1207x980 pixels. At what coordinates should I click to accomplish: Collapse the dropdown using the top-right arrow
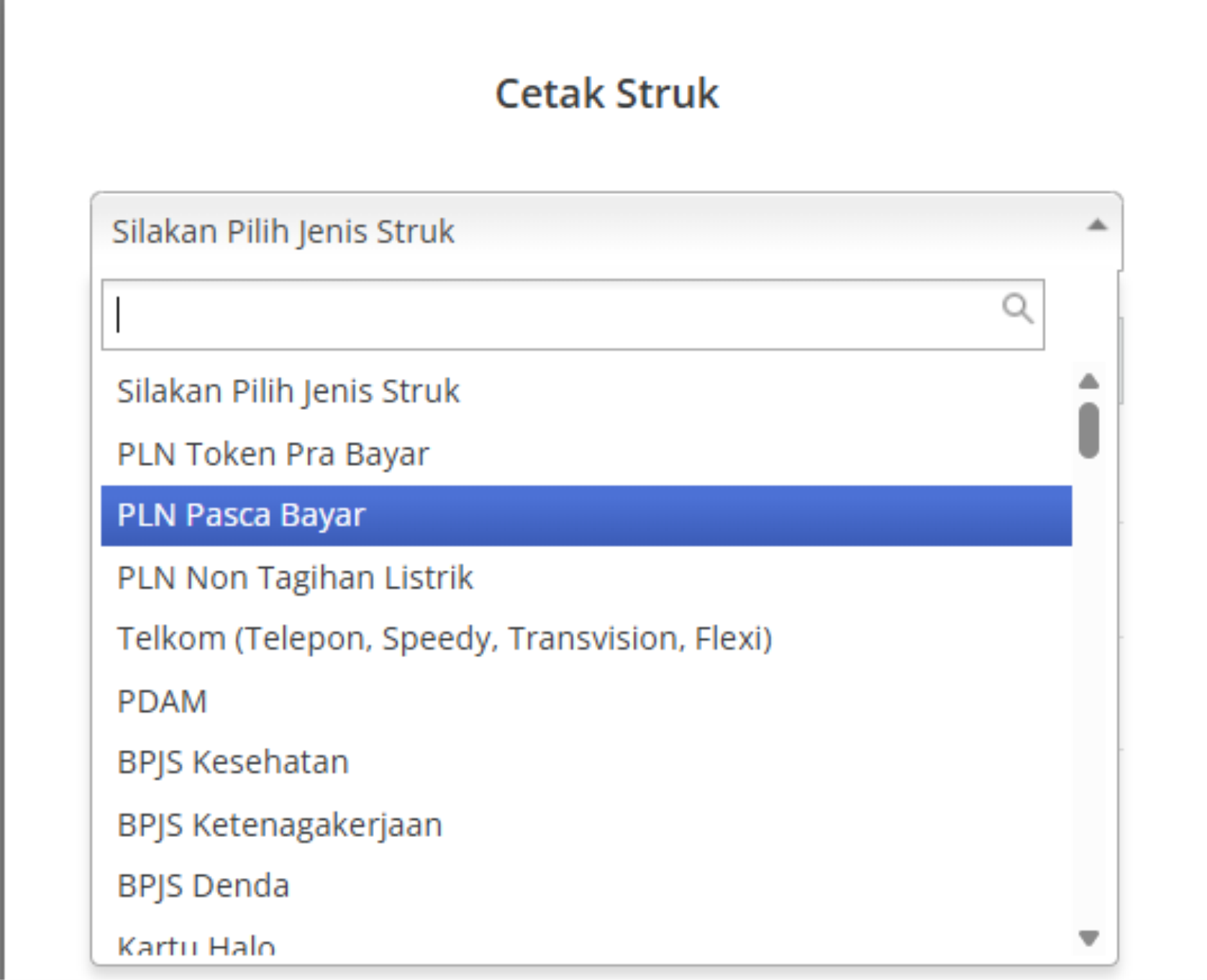(x=1096, y=226)
